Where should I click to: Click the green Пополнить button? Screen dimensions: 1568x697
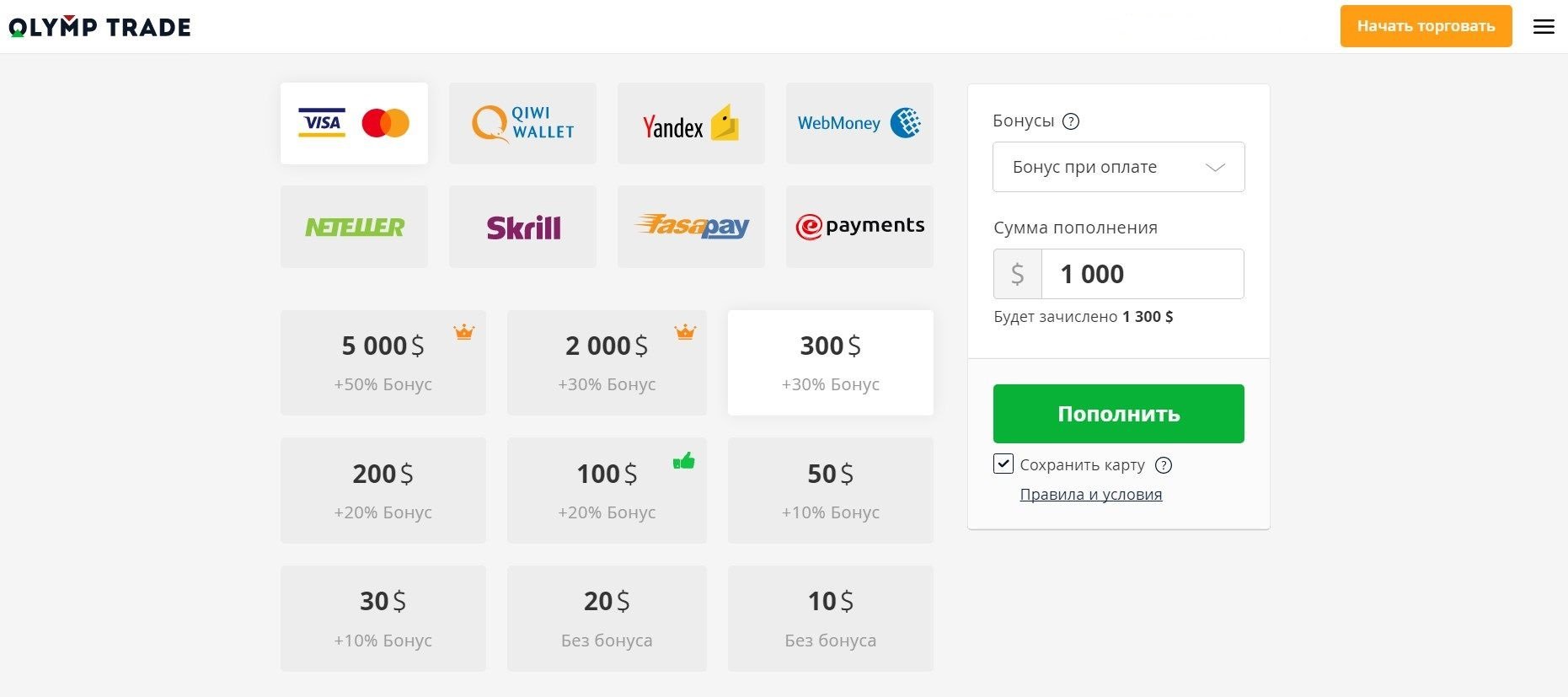(x=1118, y=414)
